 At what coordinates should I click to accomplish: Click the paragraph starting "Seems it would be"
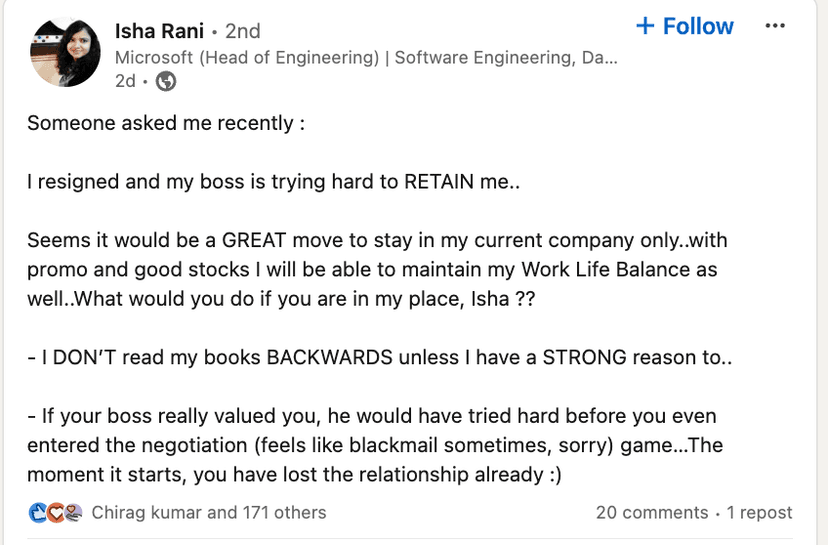click(x=372, y=270)
